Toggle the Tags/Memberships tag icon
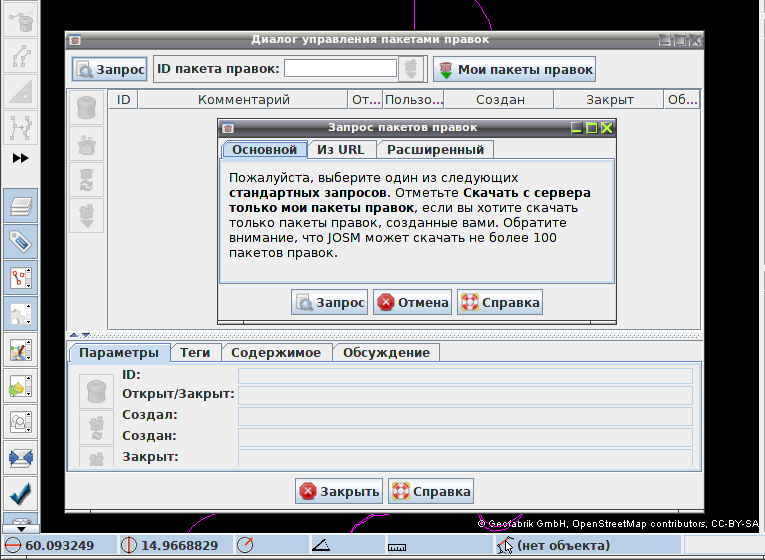 20,242
